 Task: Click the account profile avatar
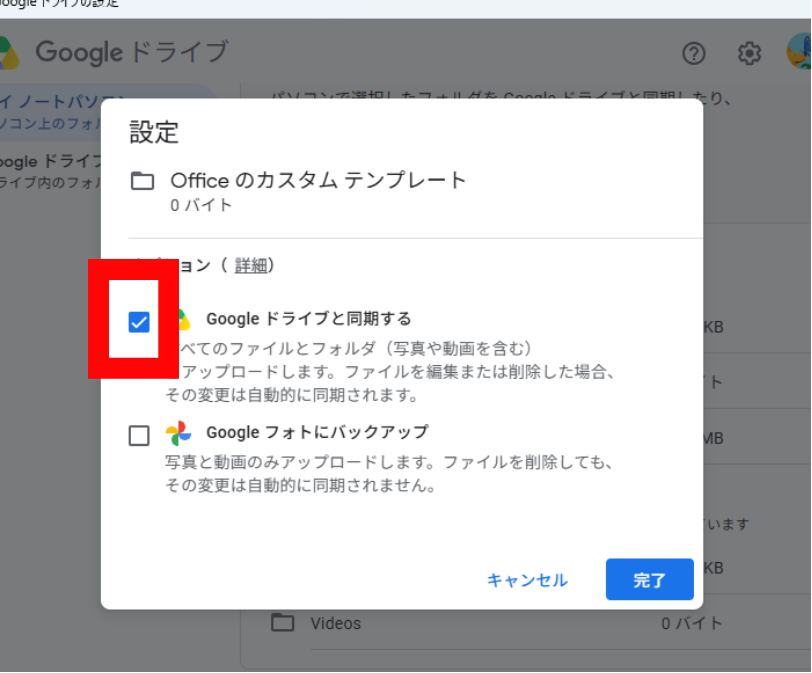click(799, 52)
